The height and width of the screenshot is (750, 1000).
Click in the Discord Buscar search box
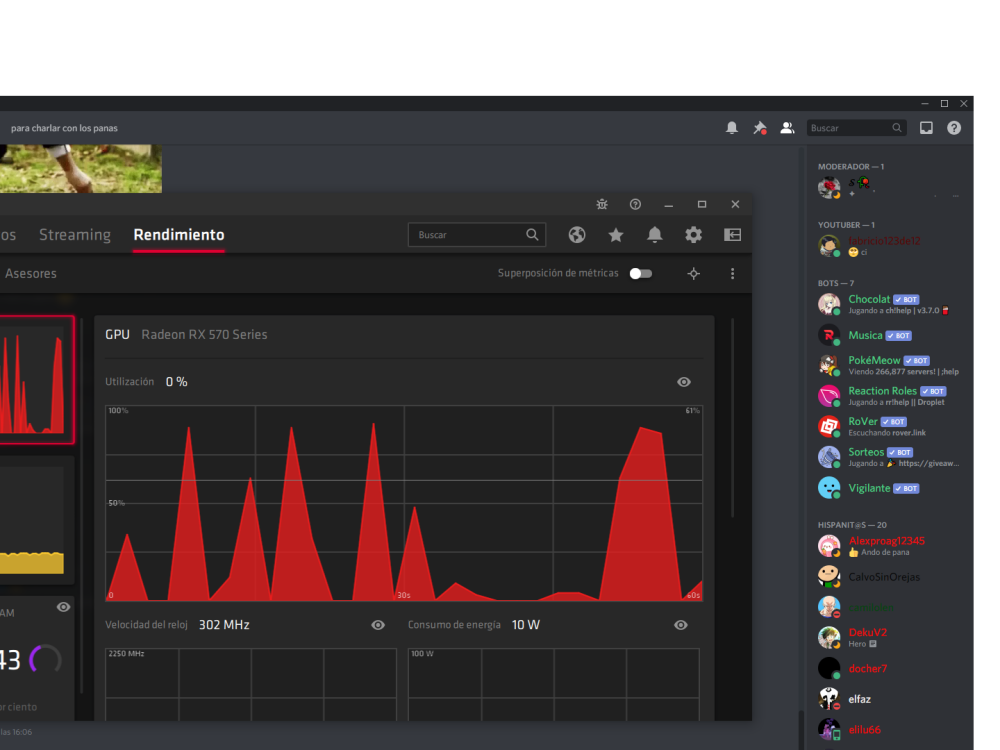[x=856, y=128]
